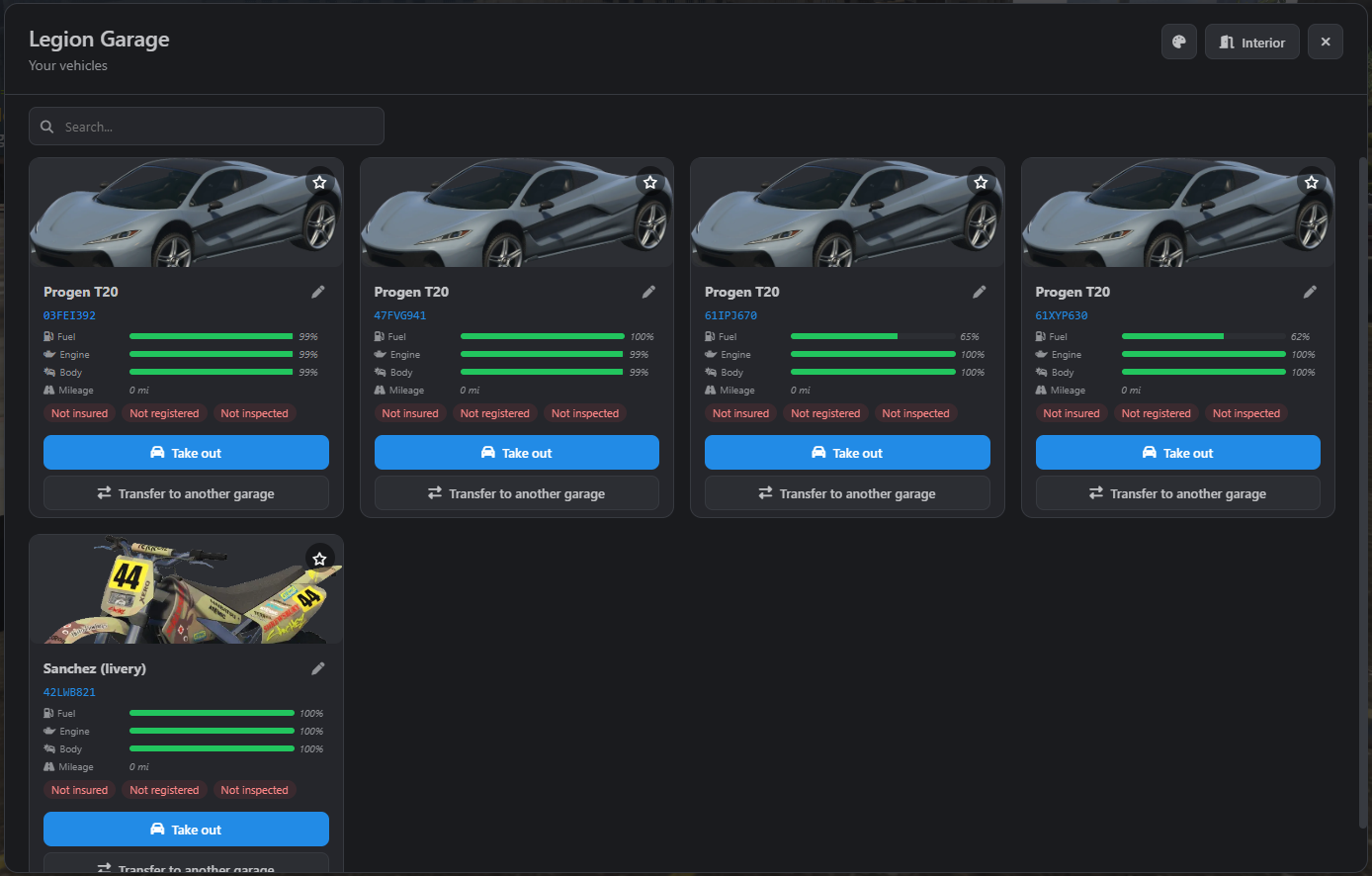Edit Sanchez (livery) name with pencil icon

point(317,668)
